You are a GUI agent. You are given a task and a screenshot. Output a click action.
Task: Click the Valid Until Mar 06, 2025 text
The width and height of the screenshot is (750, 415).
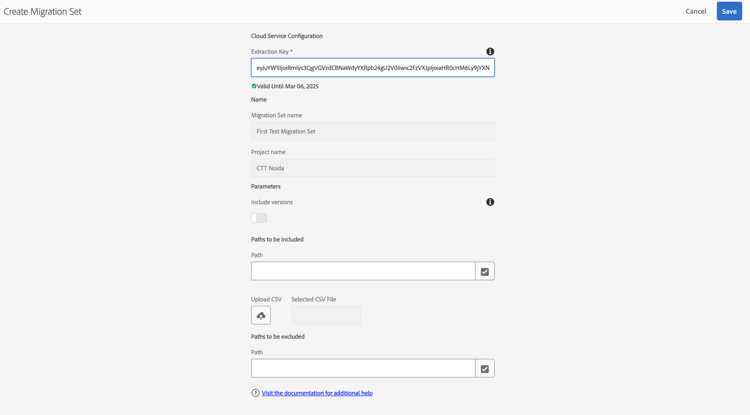pos(288,86)
